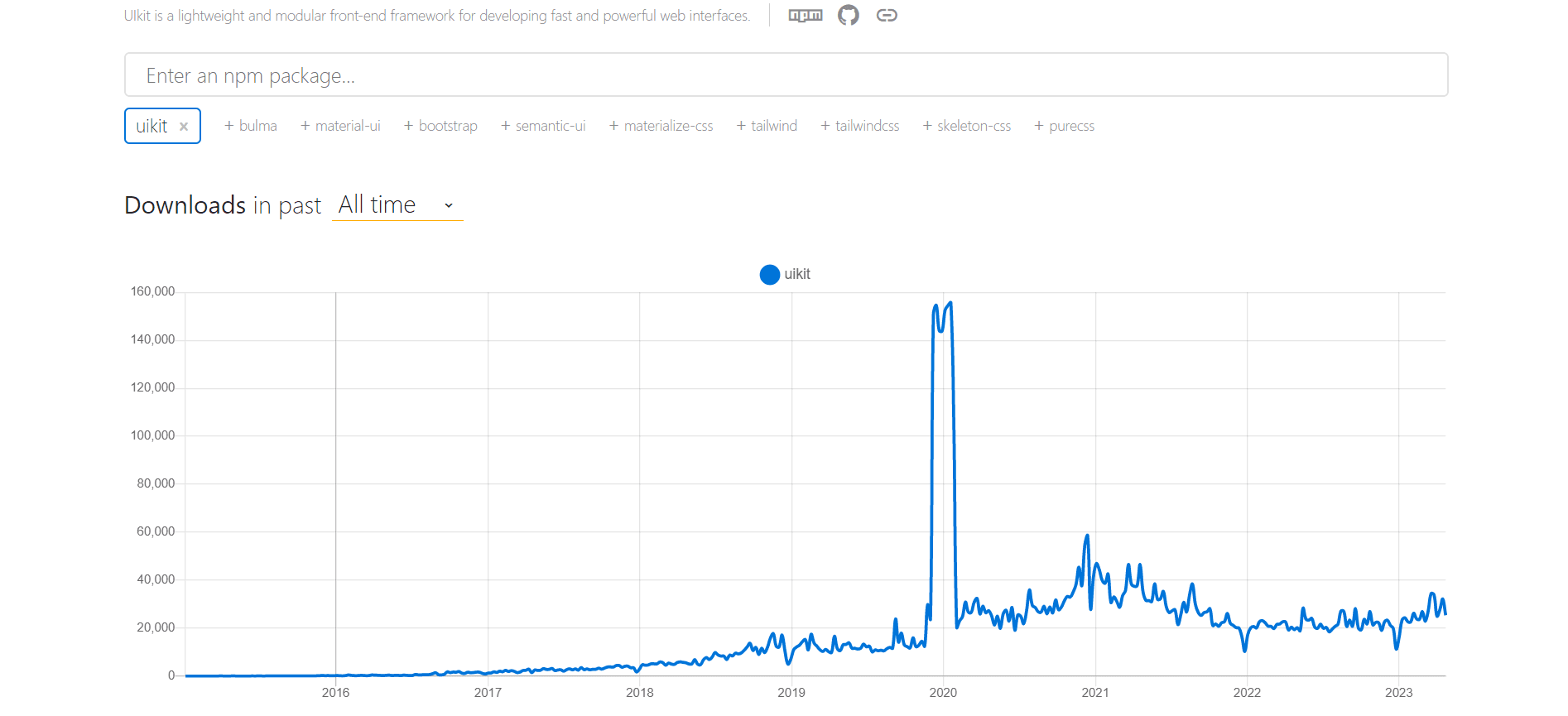Hide the uikit line by clicking its legend label
The height and width of the screenshot is (716, 1568).
click(797, 274)
